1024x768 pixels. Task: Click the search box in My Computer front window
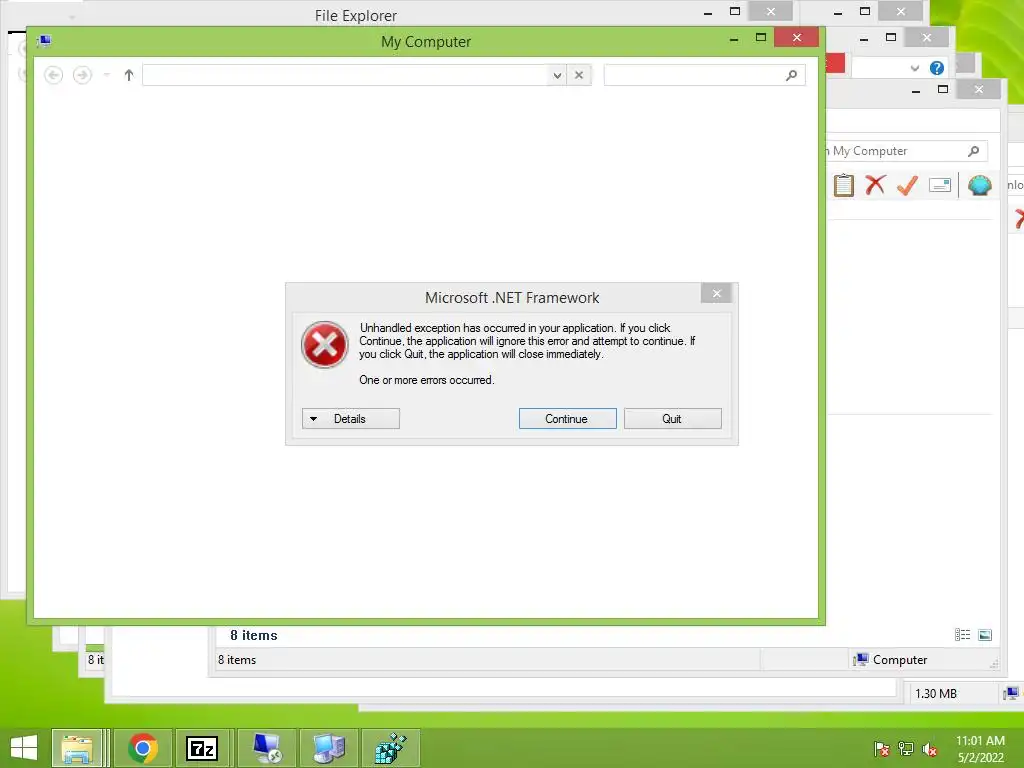[704, 75]
